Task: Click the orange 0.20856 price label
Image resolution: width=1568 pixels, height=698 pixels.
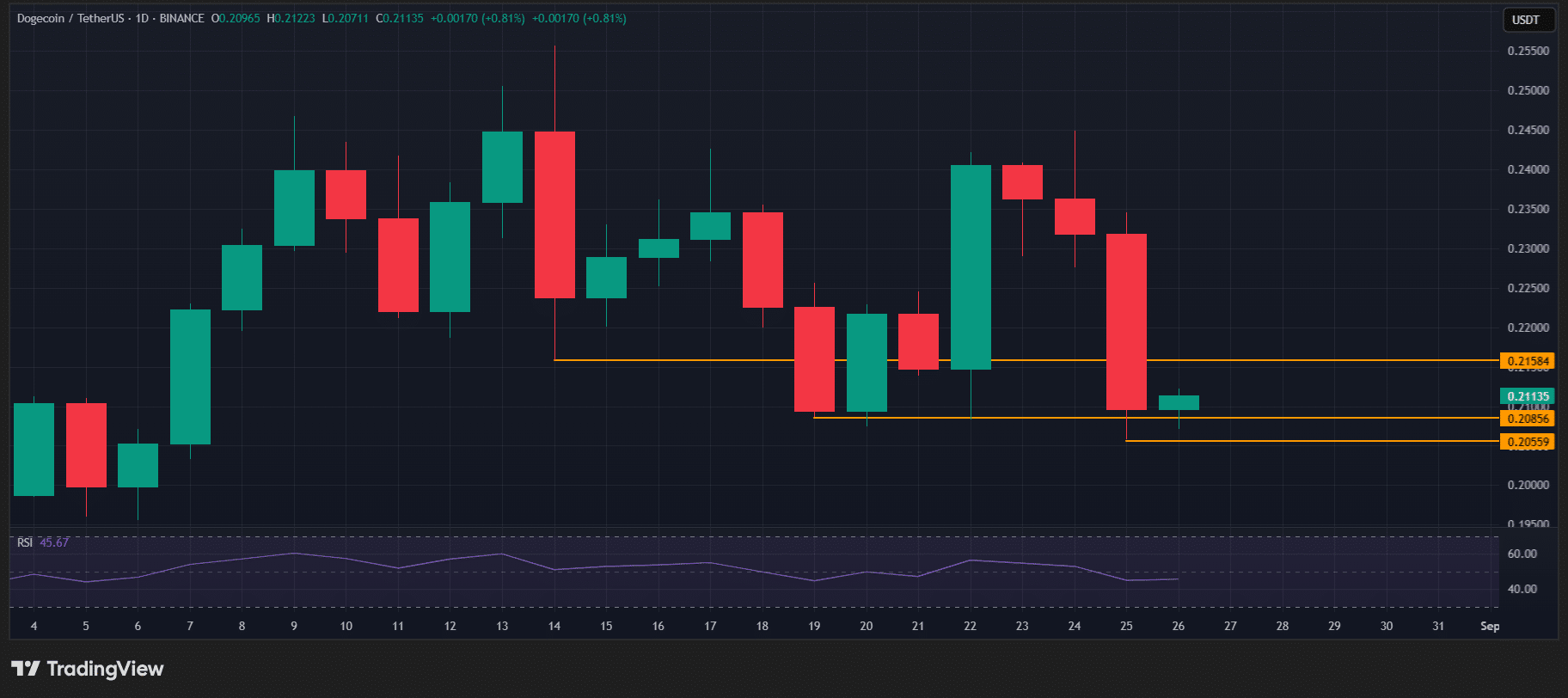Action: tap(1527, 419)
